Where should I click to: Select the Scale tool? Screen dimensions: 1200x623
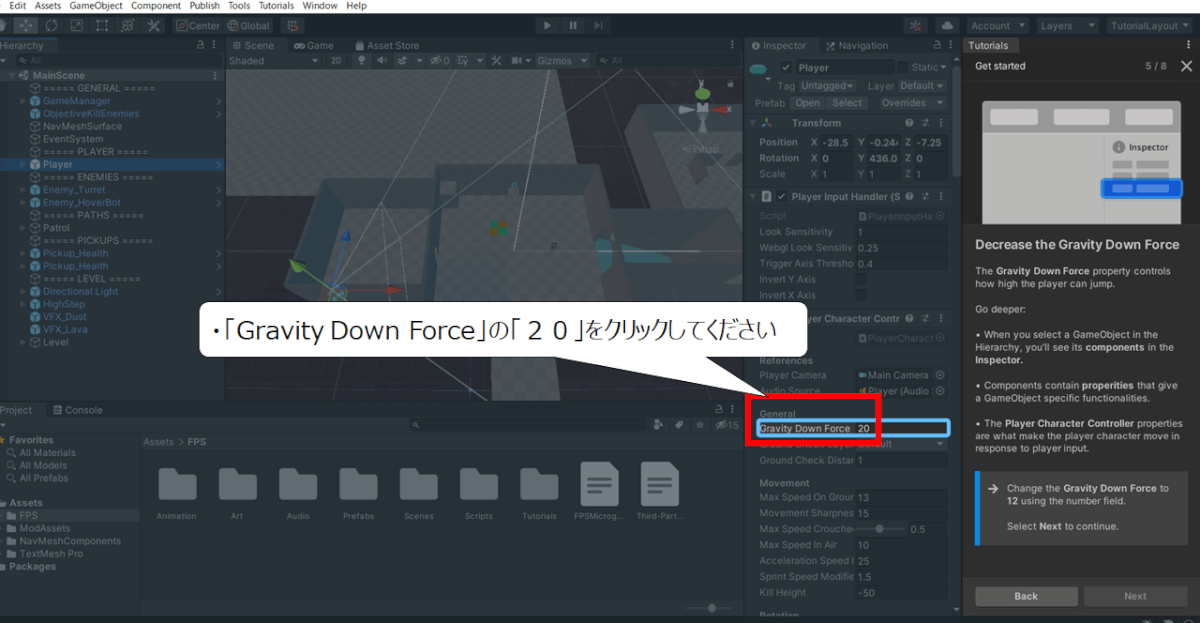click(76, 25)
